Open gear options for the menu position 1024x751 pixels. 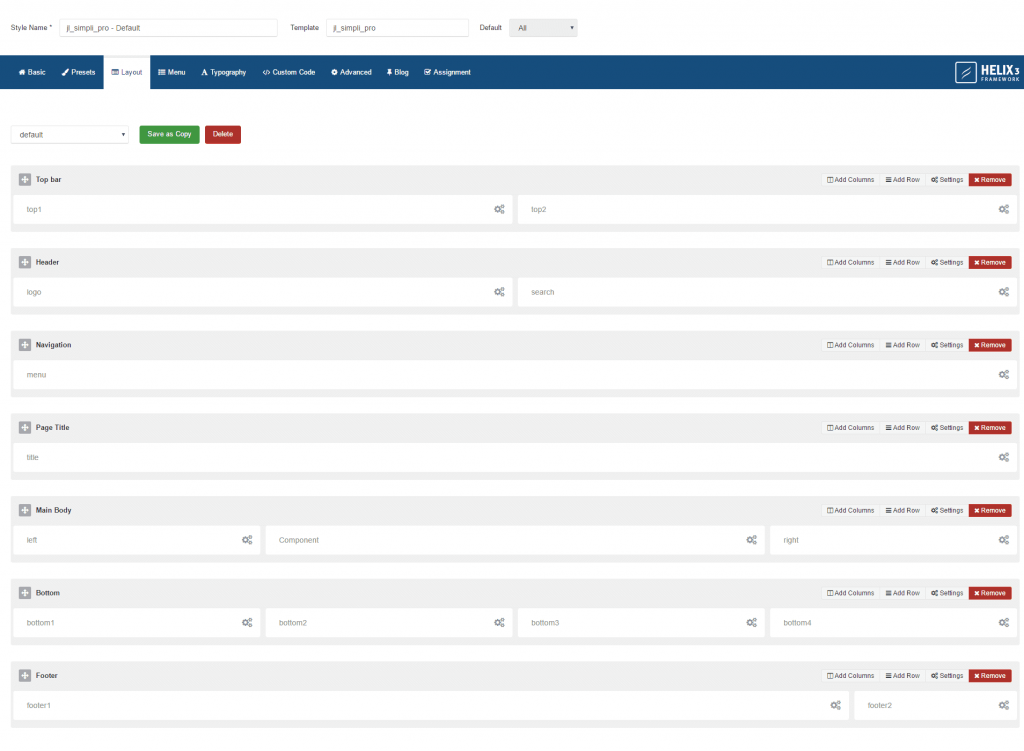pos(1004,374)
